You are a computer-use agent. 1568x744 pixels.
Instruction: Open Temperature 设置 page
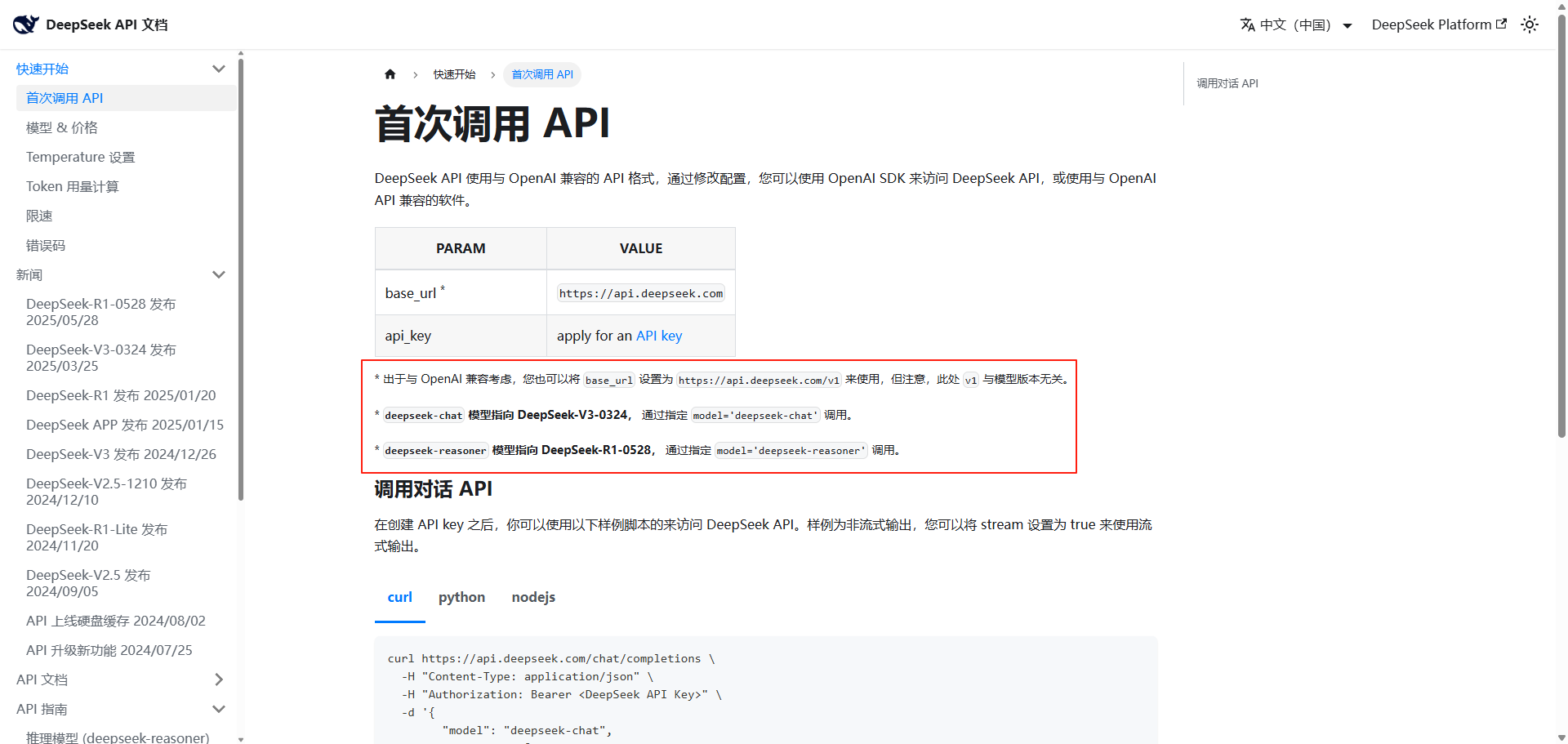[x=80, y=157]
